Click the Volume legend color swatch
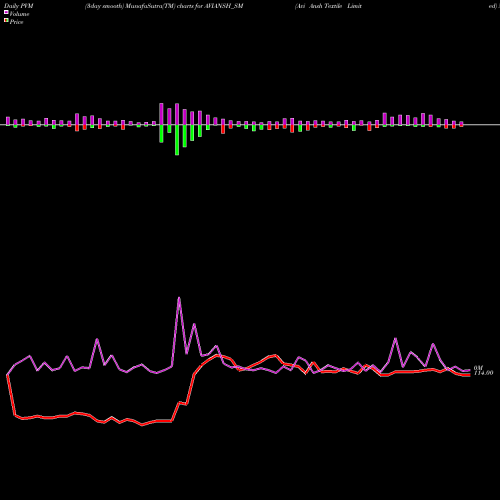The width and height of the screenshot is (500, 500). tap(6, 13)
